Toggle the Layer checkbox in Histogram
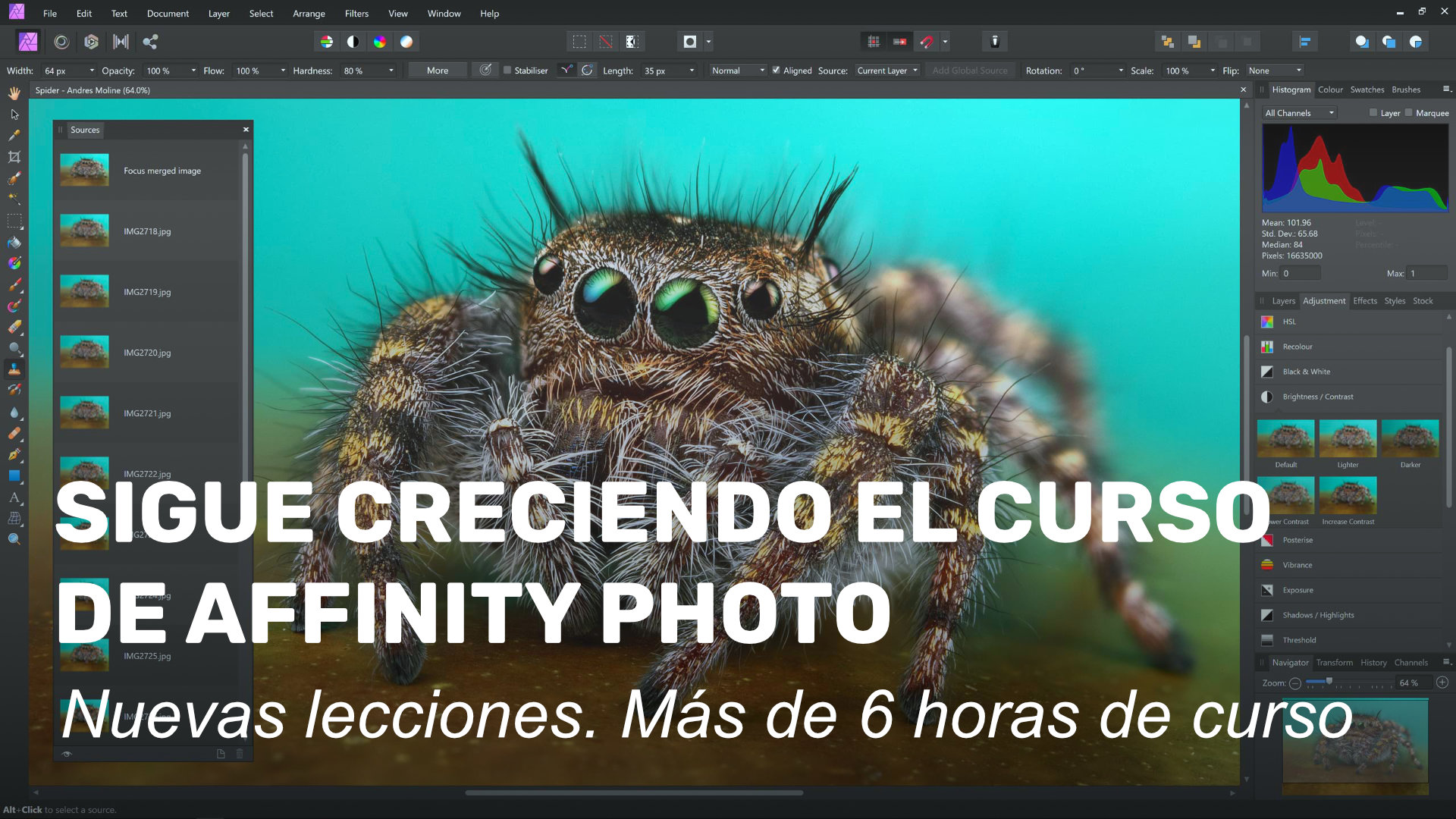Image resolution: width=1456 pixels, height=819 pixels. [1373, 113]
